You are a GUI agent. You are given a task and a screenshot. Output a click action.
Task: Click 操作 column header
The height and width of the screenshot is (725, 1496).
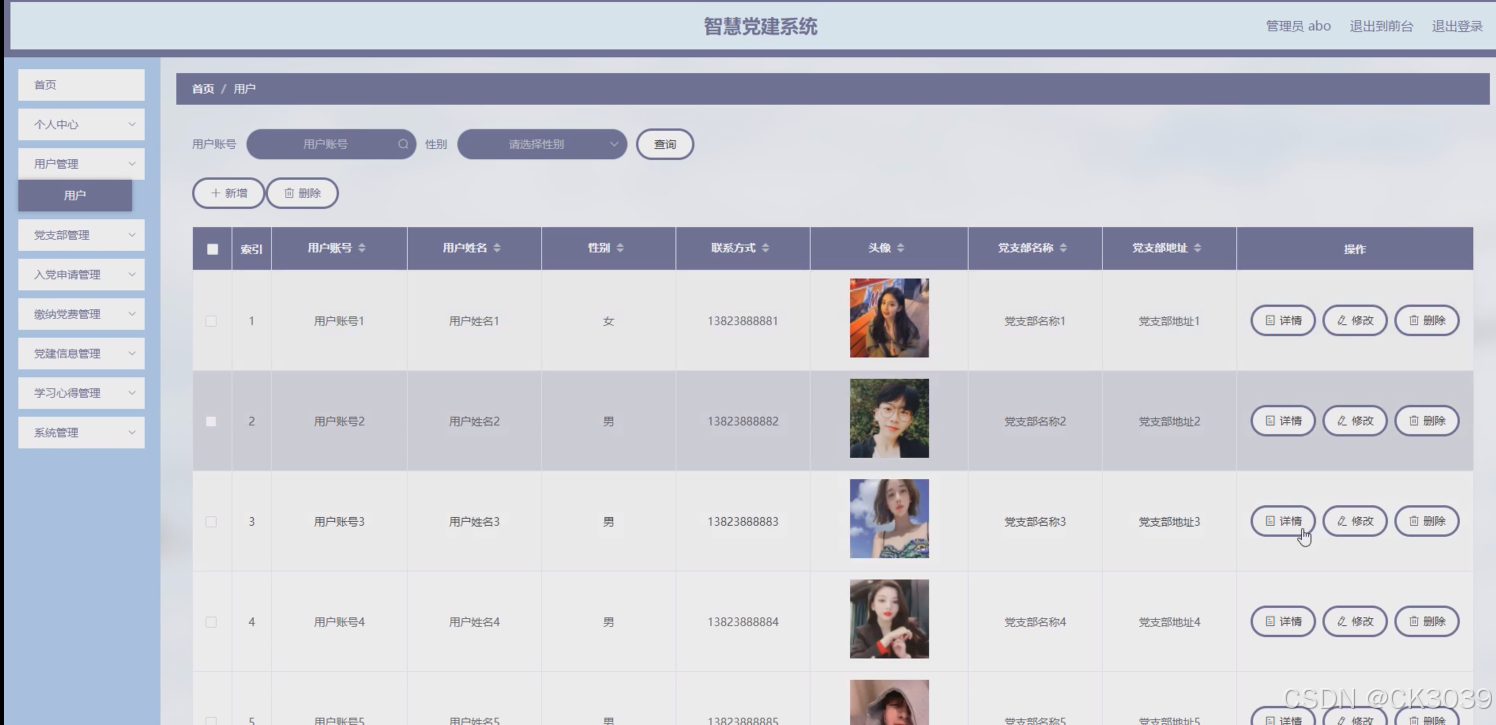(1355, 249)
